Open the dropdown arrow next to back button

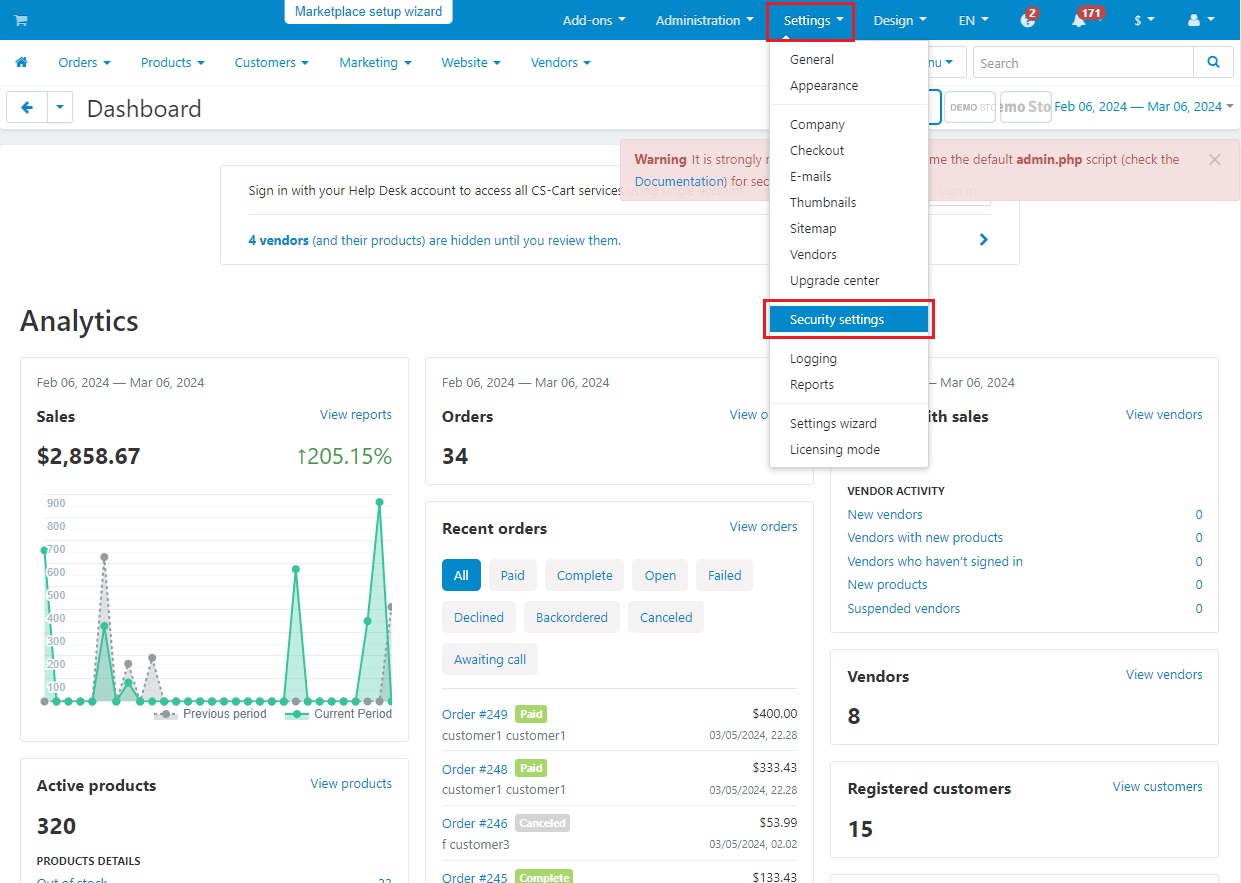pyautogui.click(x=60, y=107)
